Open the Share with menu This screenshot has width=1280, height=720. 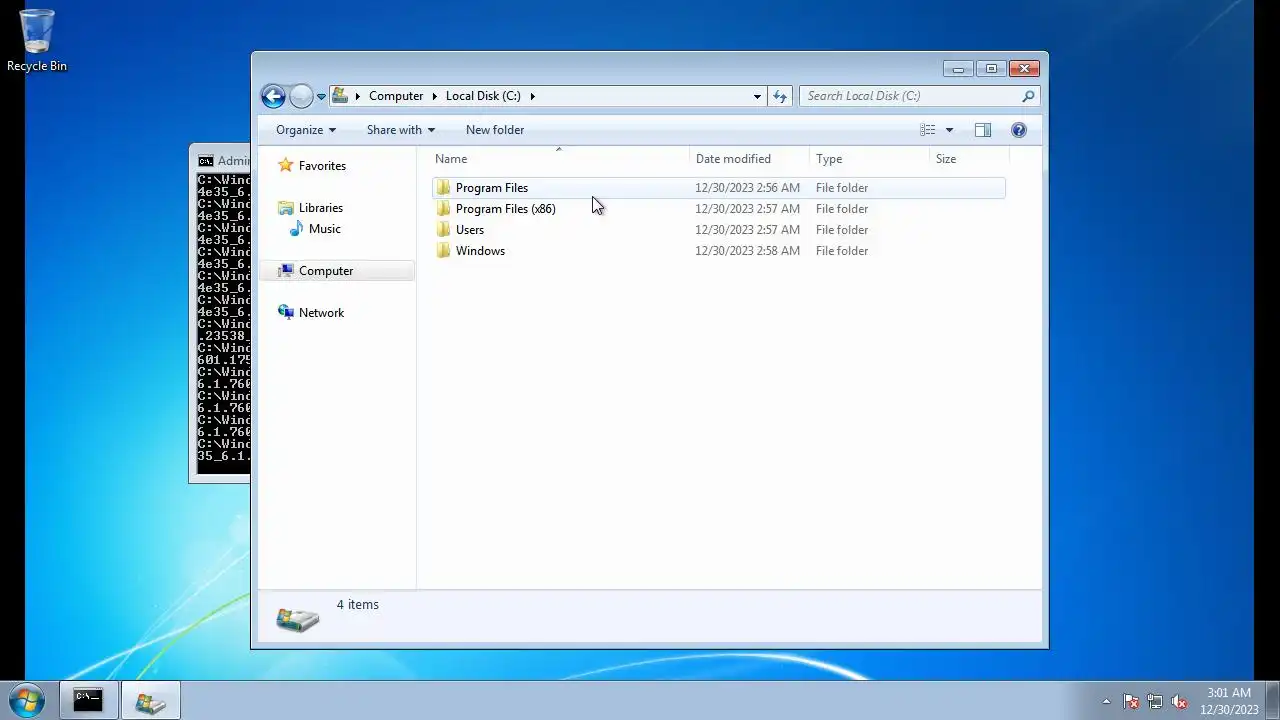[x=400, y=130]
